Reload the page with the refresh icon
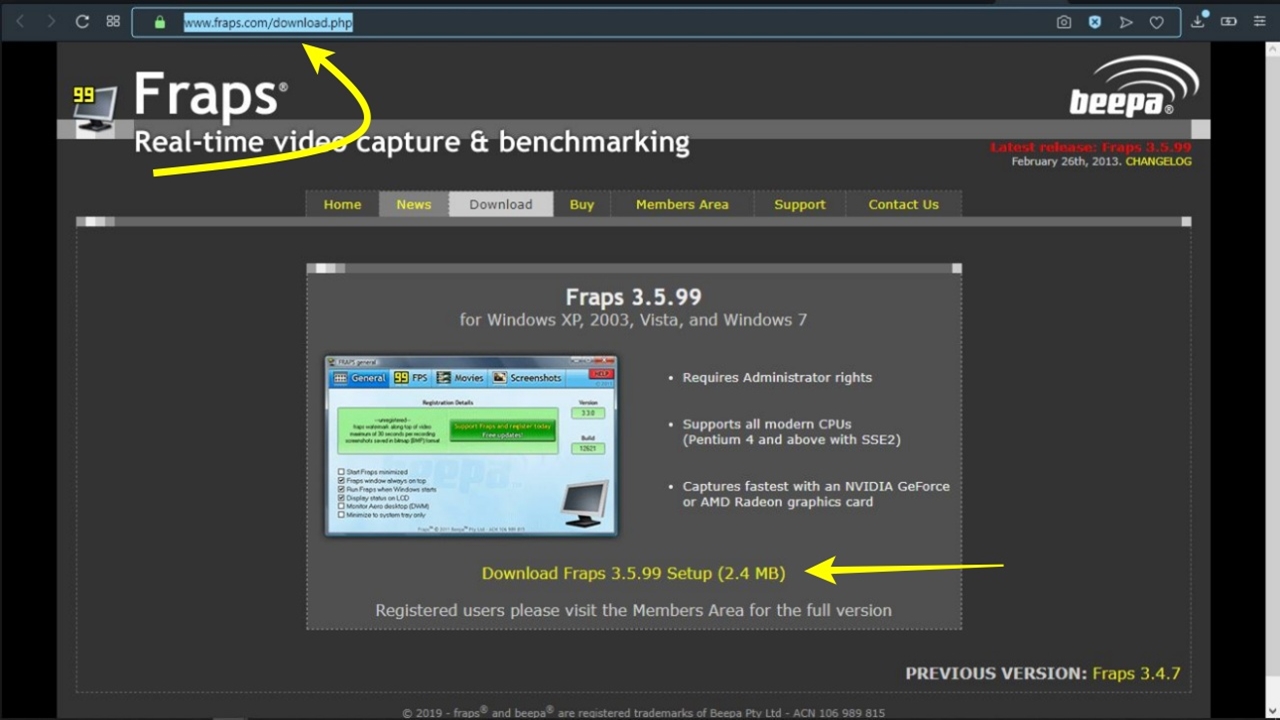Image resolution: width=1280 pixels, height=720 pixels. (82, 22)
